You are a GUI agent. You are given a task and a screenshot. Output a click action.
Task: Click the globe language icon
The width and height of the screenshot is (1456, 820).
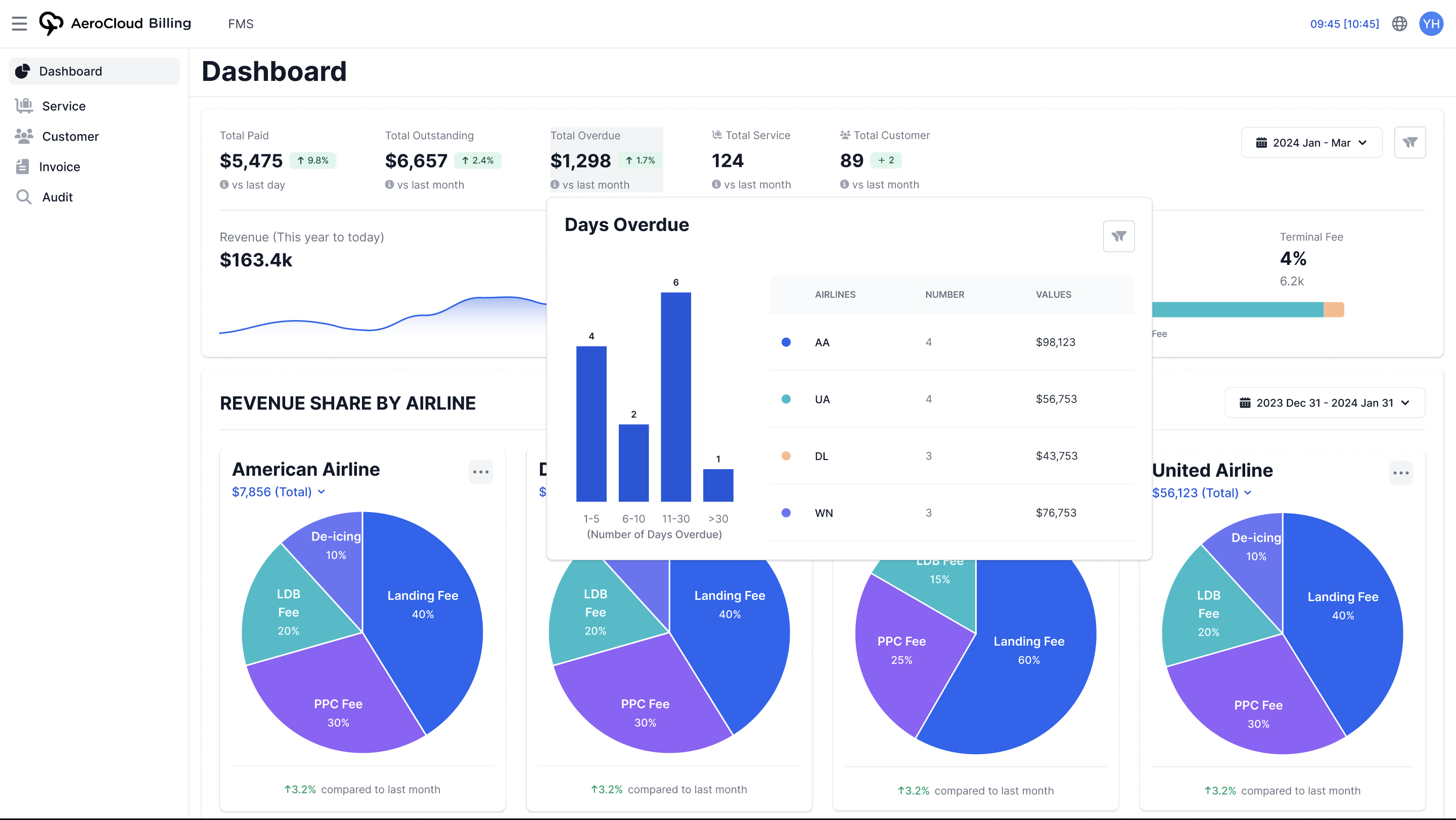(1399, 24)
